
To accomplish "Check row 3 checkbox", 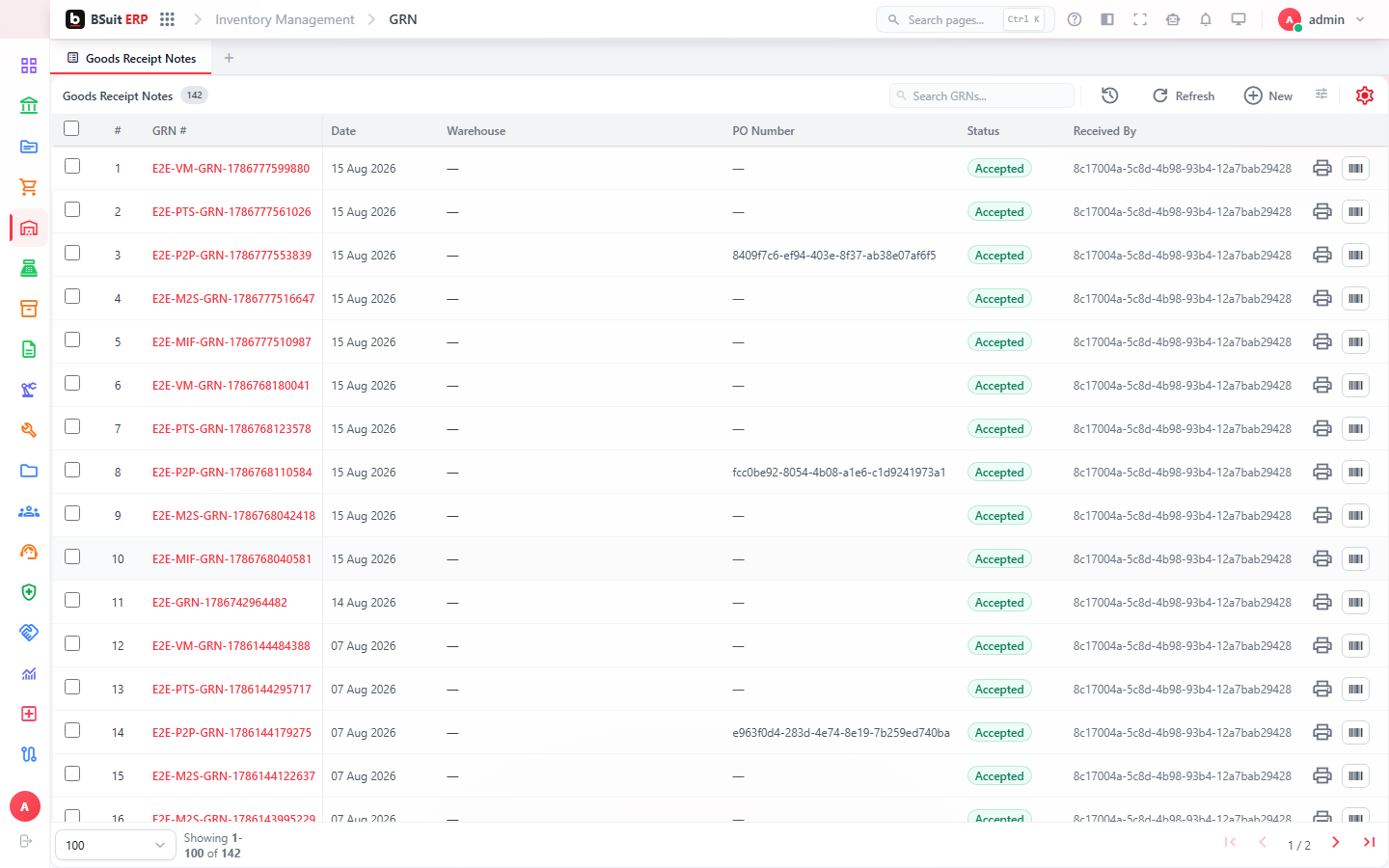I will [x=72, y=253].
